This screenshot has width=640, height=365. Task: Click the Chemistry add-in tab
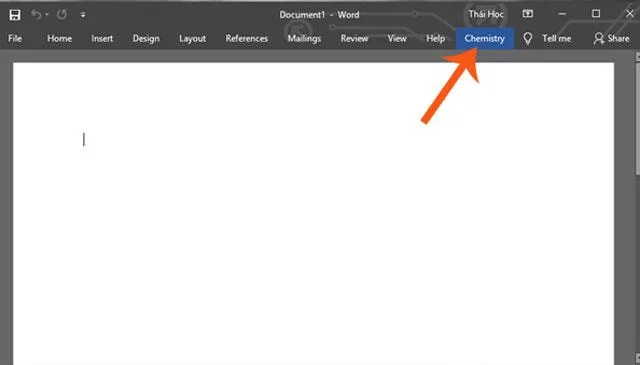(x=484, y=38)
